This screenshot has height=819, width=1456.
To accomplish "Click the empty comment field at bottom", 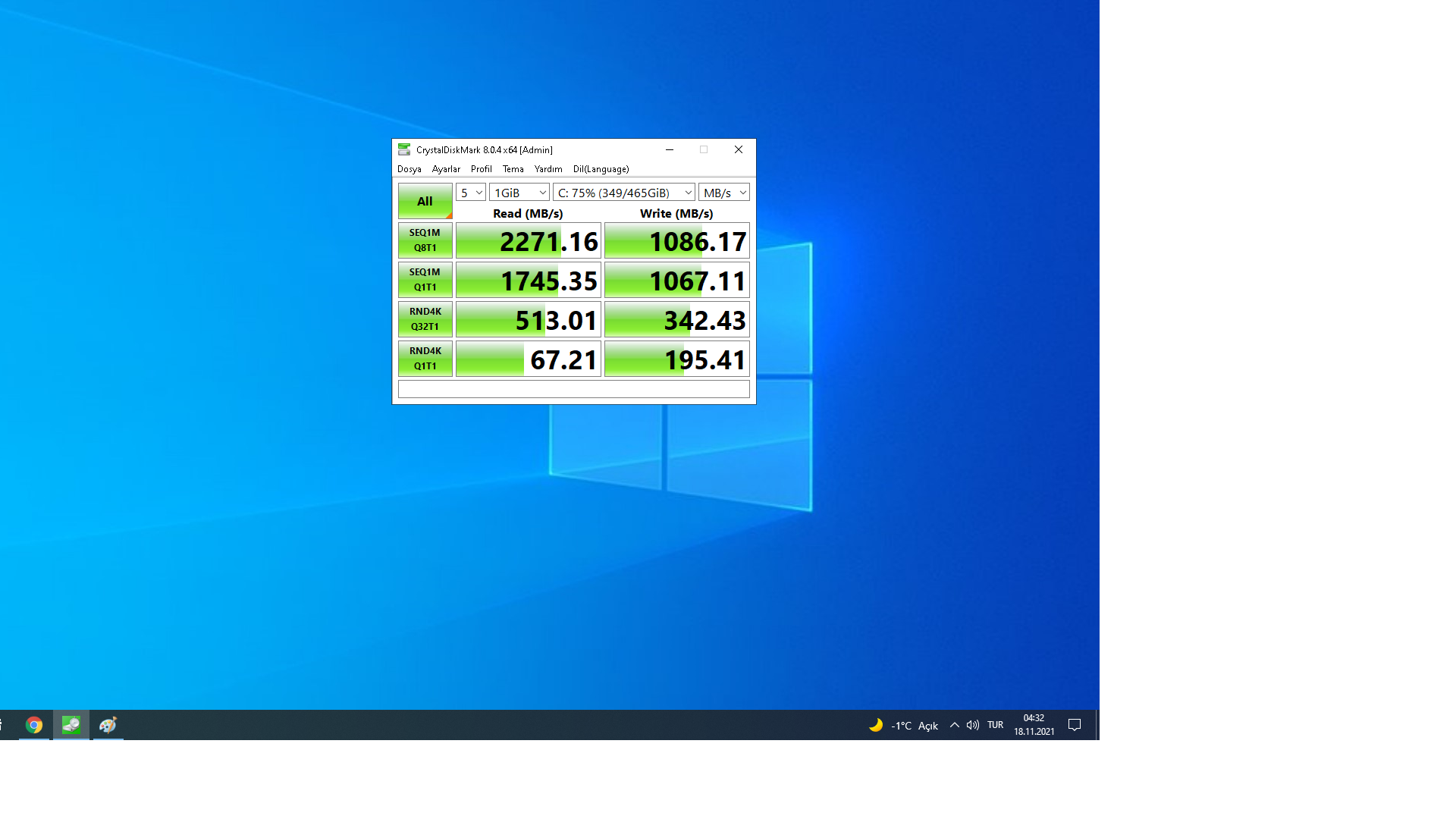I will [x=574, y=389].
